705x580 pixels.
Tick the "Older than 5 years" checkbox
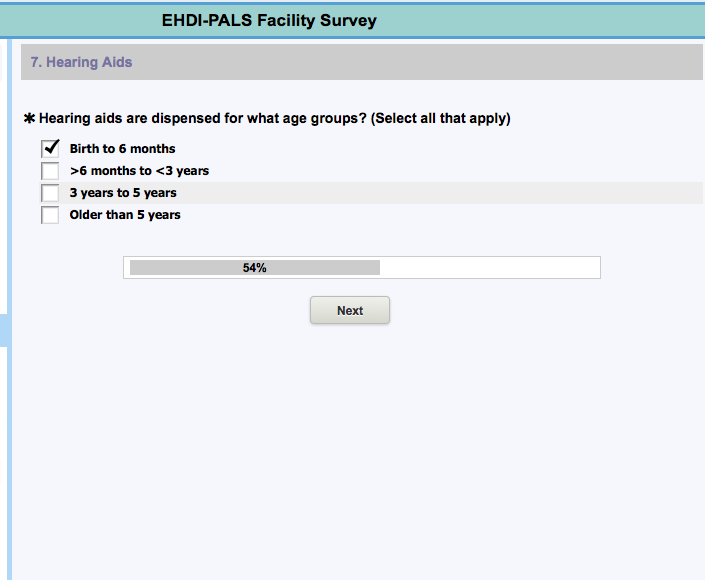[50, 215]
